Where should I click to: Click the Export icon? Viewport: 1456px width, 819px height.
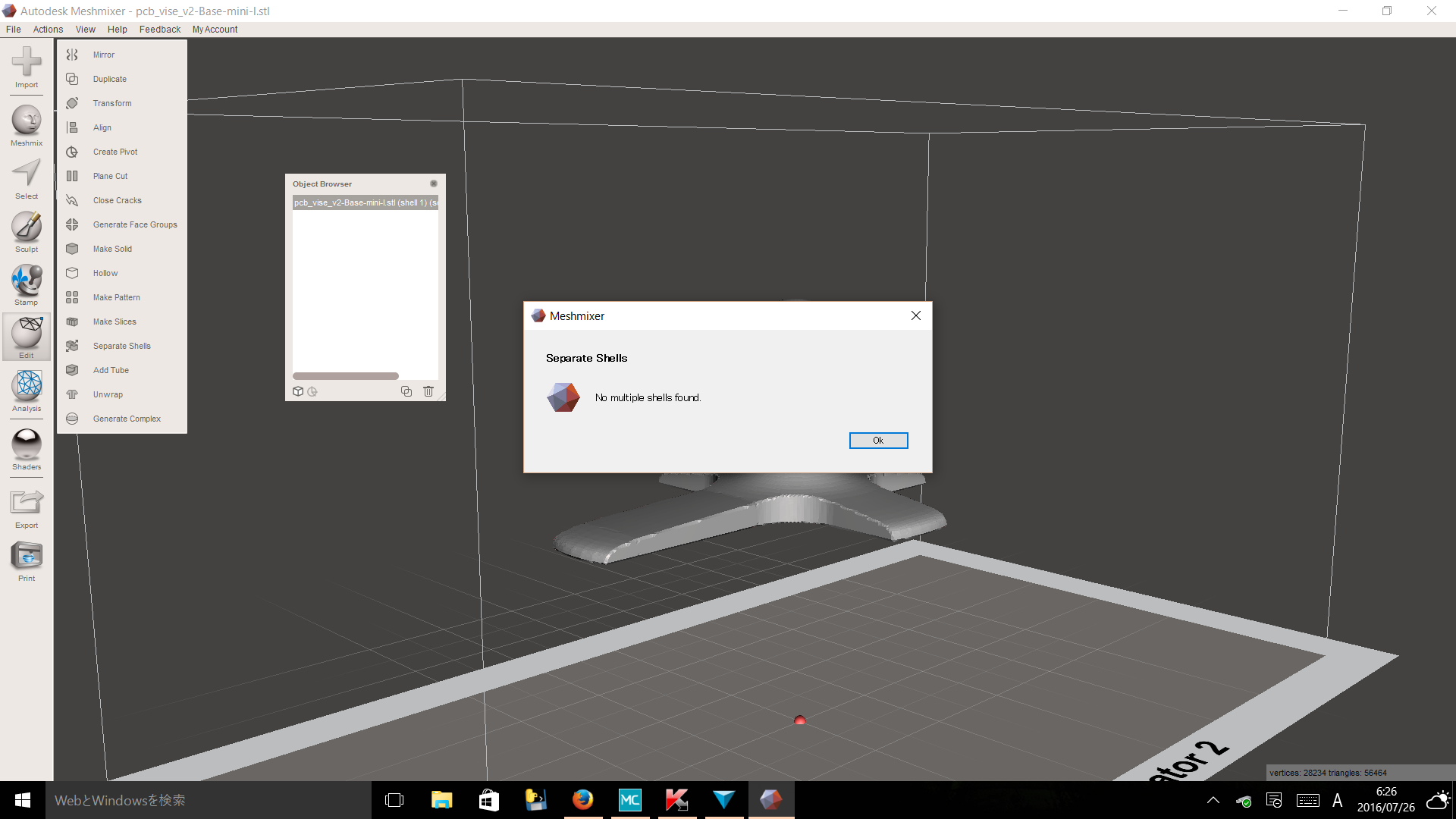tap(27, 508)
